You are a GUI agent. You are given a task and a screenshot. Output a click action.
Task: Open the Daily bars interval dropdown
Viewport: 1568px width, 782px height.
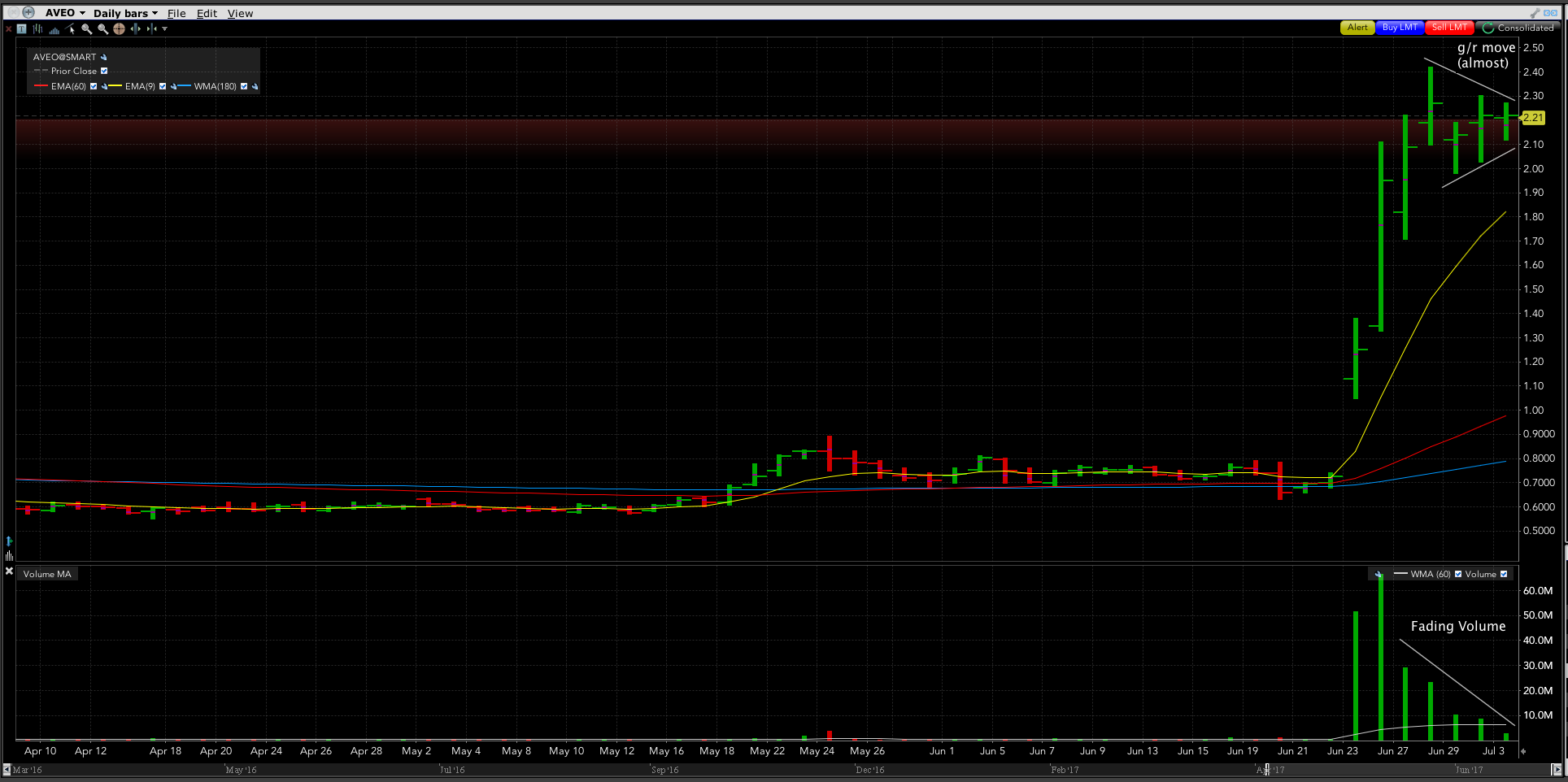[x=125, y=13]
